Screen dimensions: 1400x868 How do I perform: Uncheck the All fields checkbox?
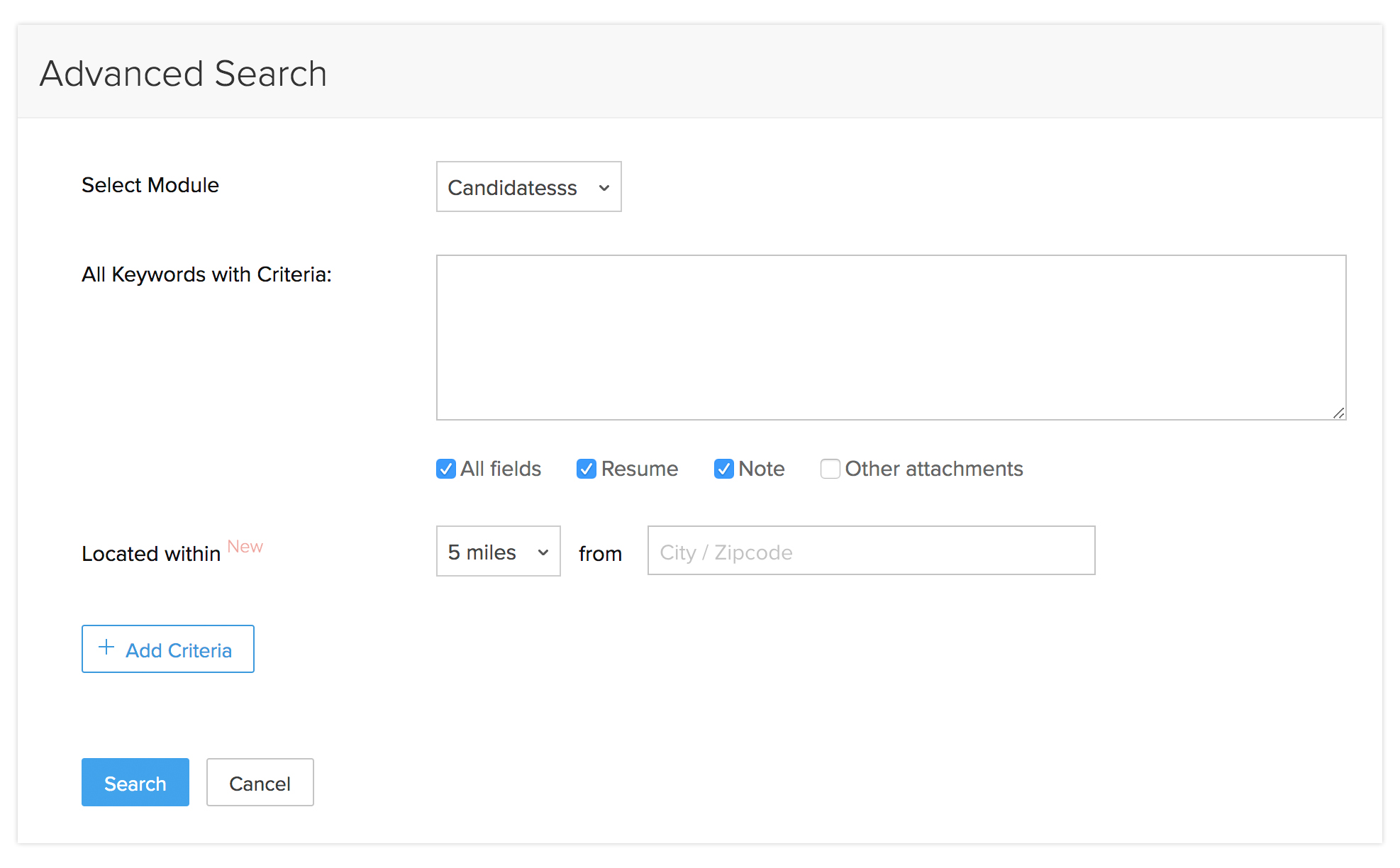click(x=445, y=469)
